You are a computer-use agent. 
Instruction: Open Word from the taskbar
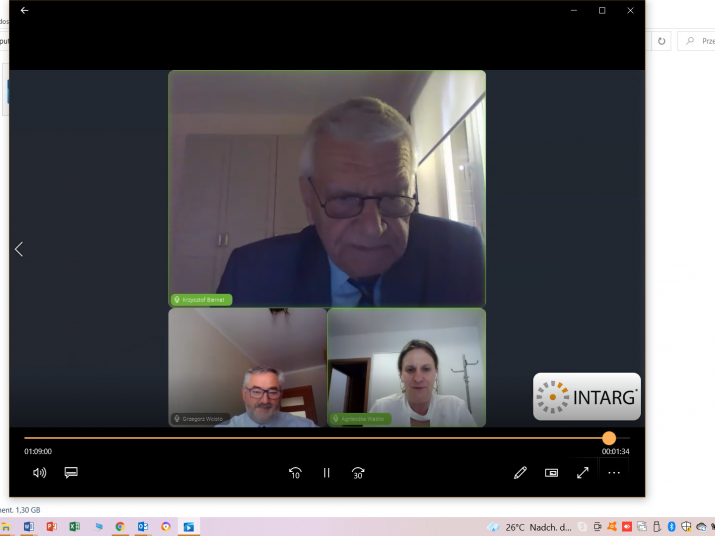coord(28,527)
